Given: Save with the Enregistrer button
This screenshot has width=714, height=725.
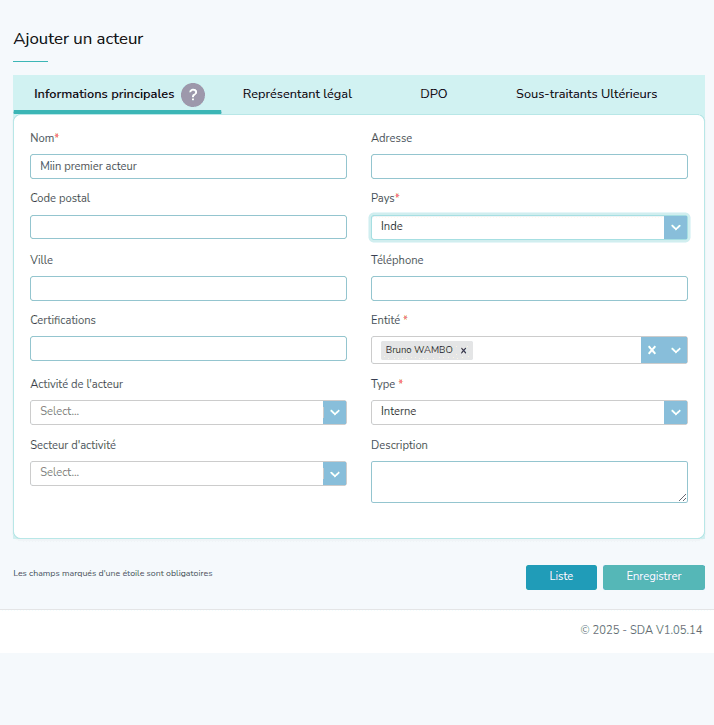Looking at the screenshot, I should click(x=653, y=577).
